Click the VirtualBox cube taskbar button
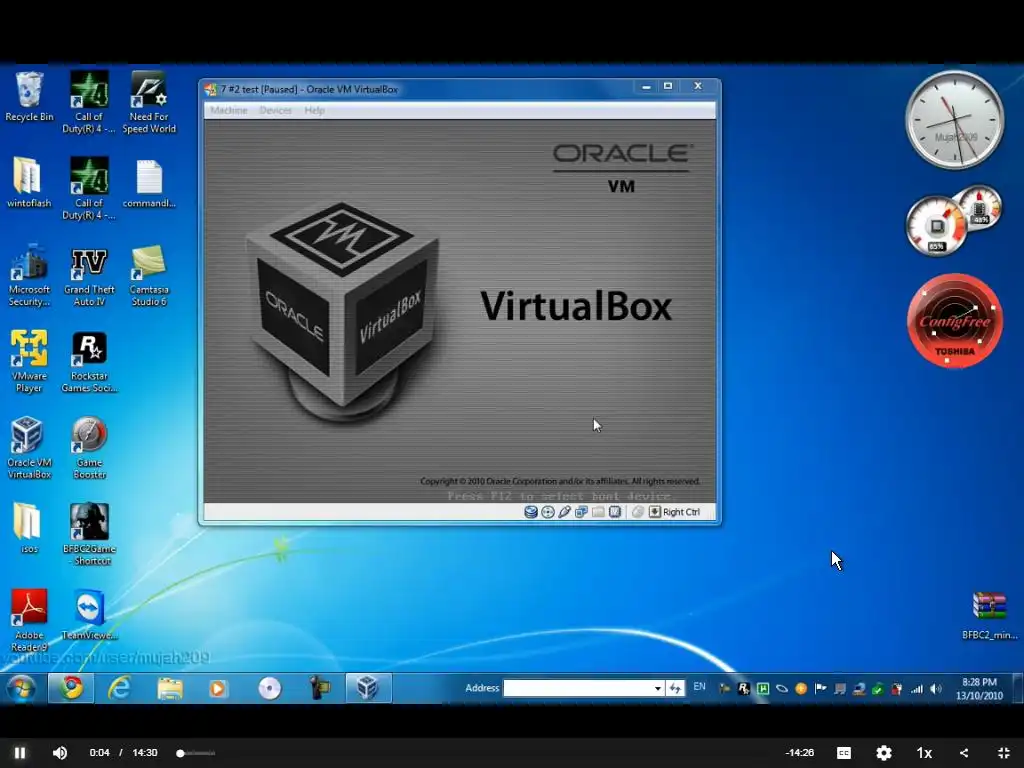The width and height of the screenshot is (1024, 768). [x=368, y=688]
